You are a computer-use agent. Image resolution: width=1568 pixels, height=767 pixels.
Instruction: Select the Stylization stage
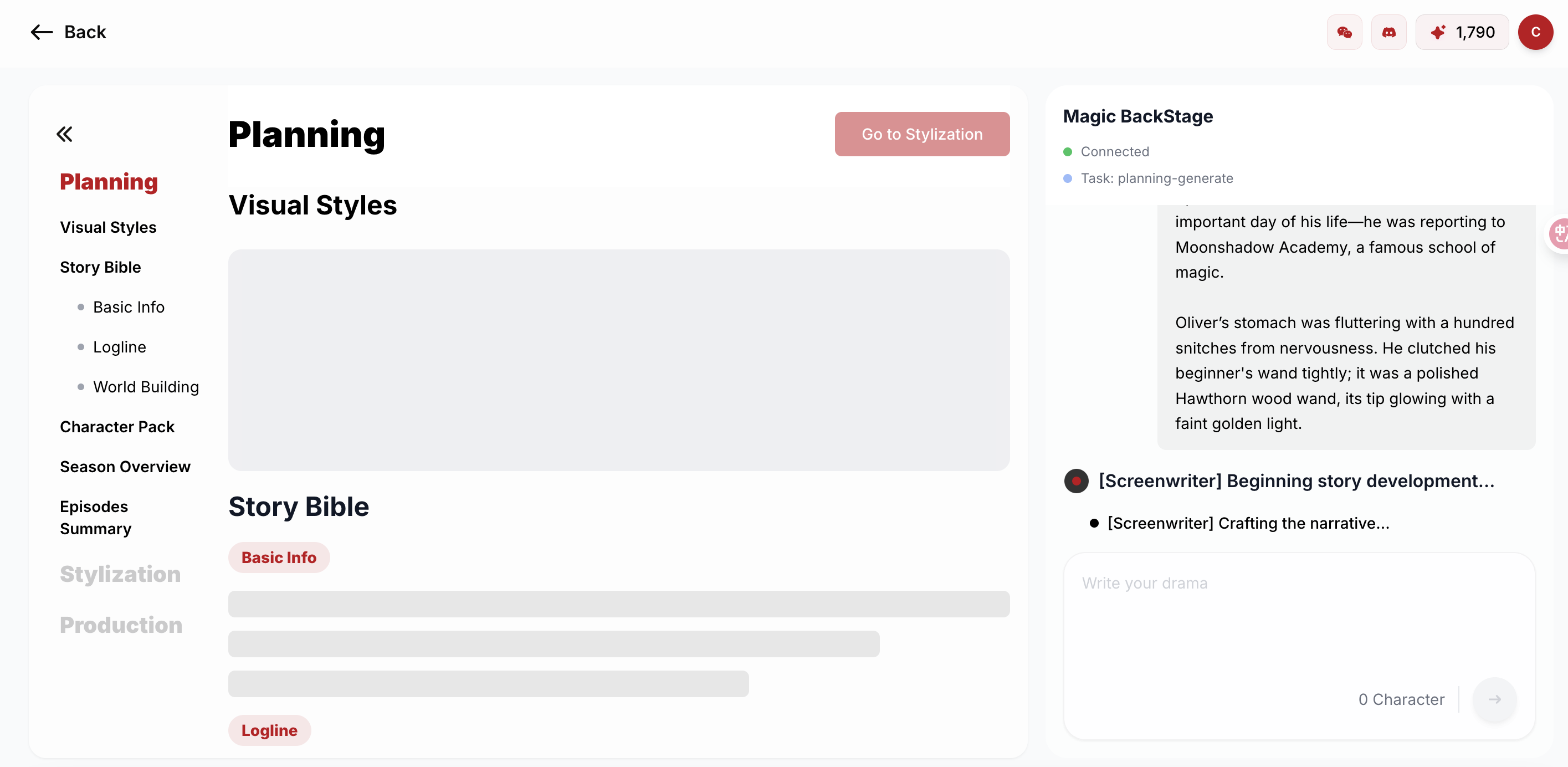tap(120, 574)
